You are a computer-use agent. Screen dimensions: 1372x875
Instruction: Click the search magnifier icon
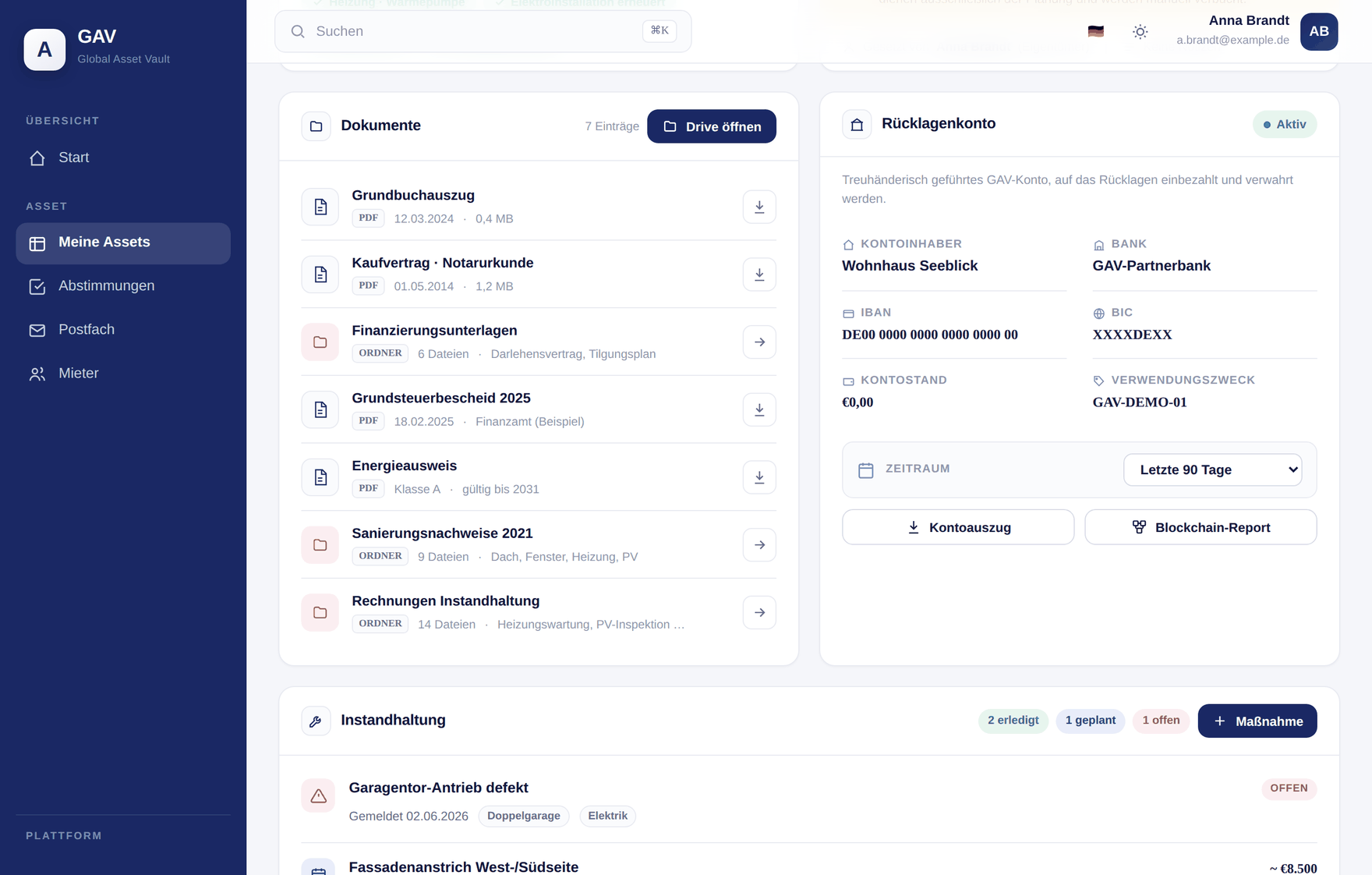[x=298, y=32]
